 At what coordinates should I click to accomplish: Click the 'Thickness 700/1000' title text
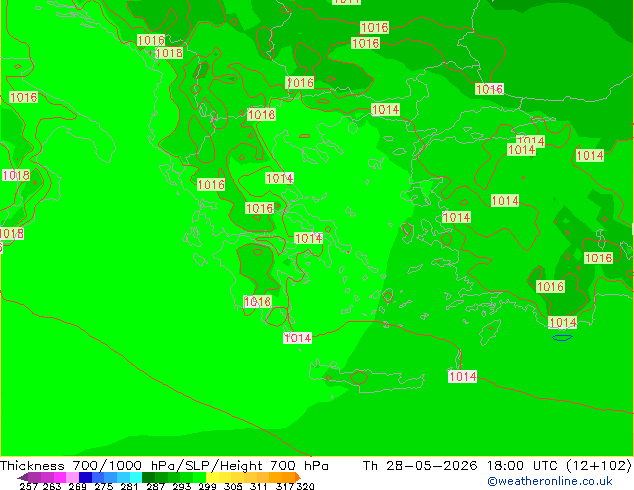[x=71, y=465]
